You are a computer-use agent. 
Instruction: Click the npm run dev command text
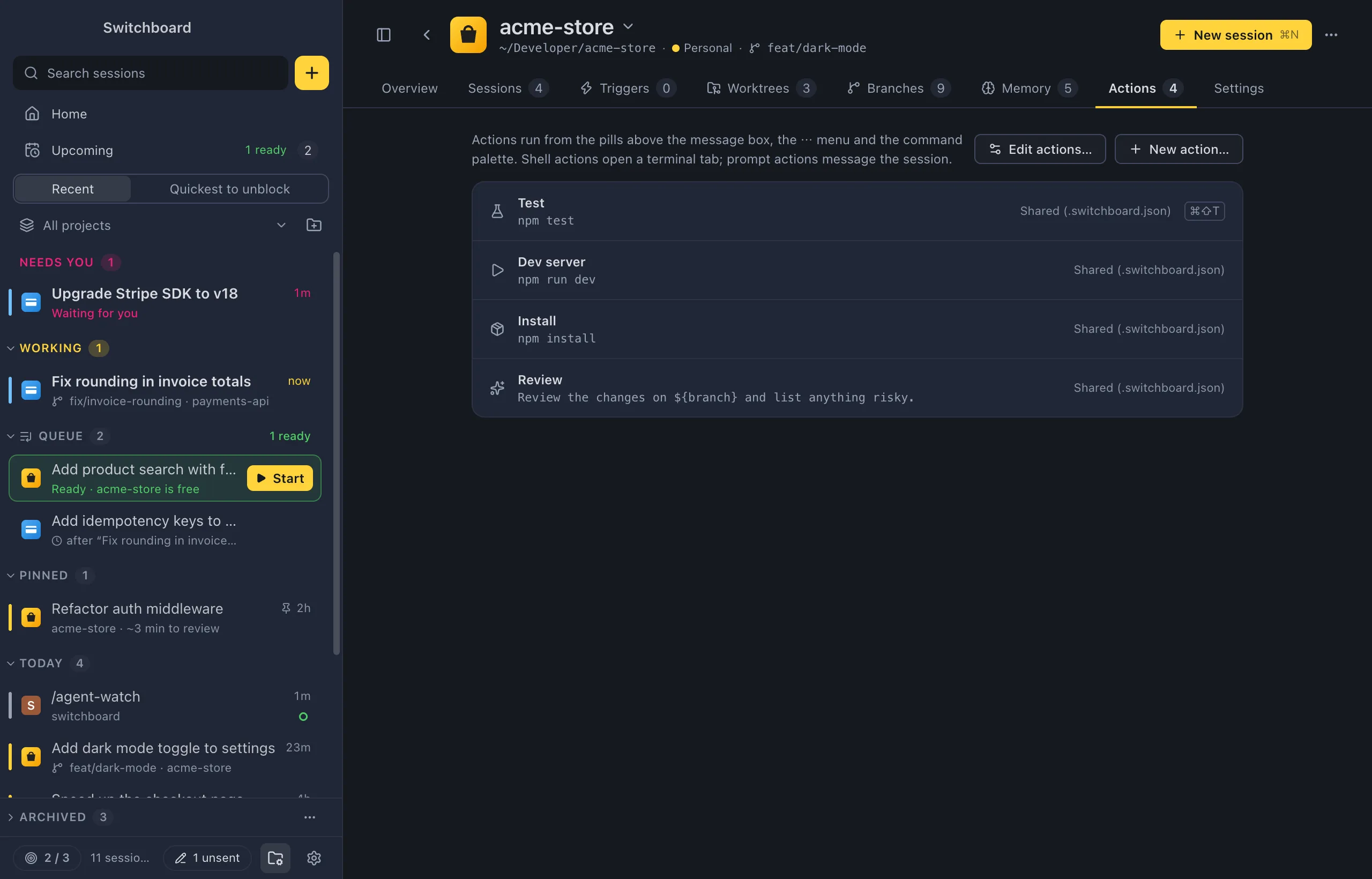556,280
